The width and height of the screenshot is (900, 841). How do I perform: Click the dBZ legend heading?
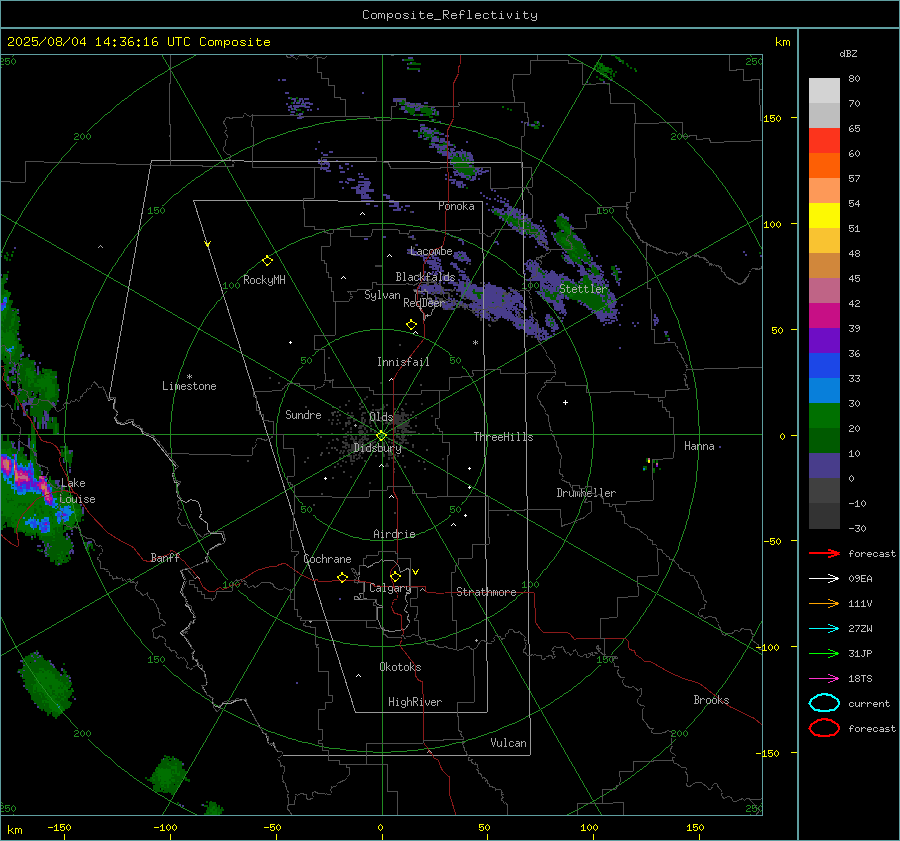click(x=848, y=53)
